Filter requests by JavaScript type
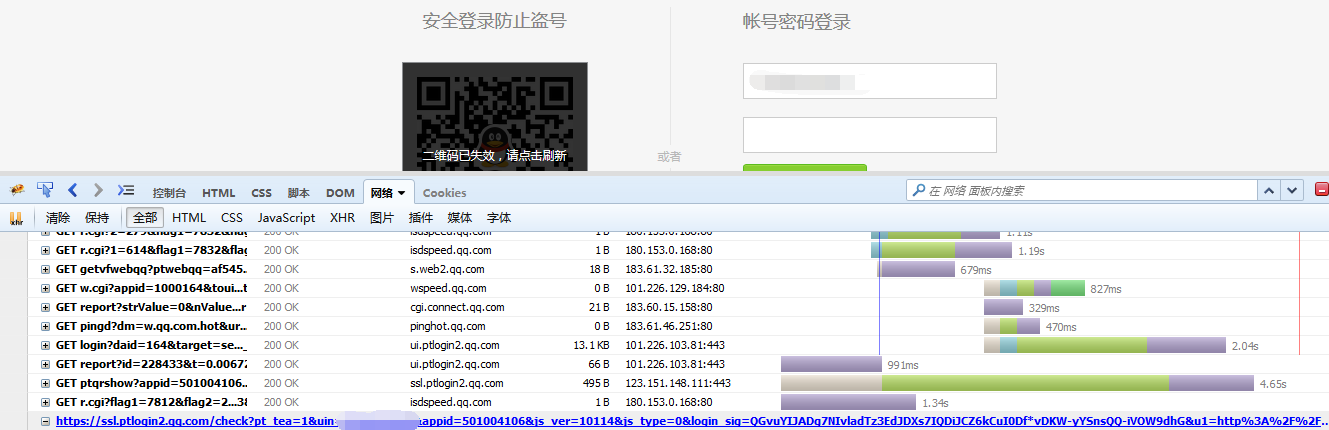 pyautogui.click(x=286, y=217)
